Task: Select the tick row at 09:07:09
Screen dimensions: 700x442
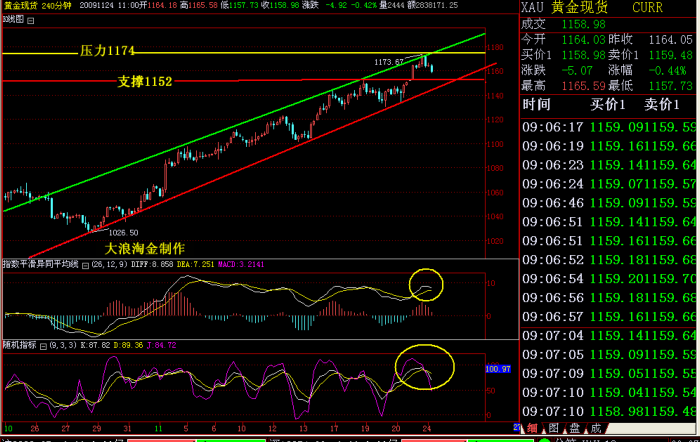Action: (x=609, y=374)
